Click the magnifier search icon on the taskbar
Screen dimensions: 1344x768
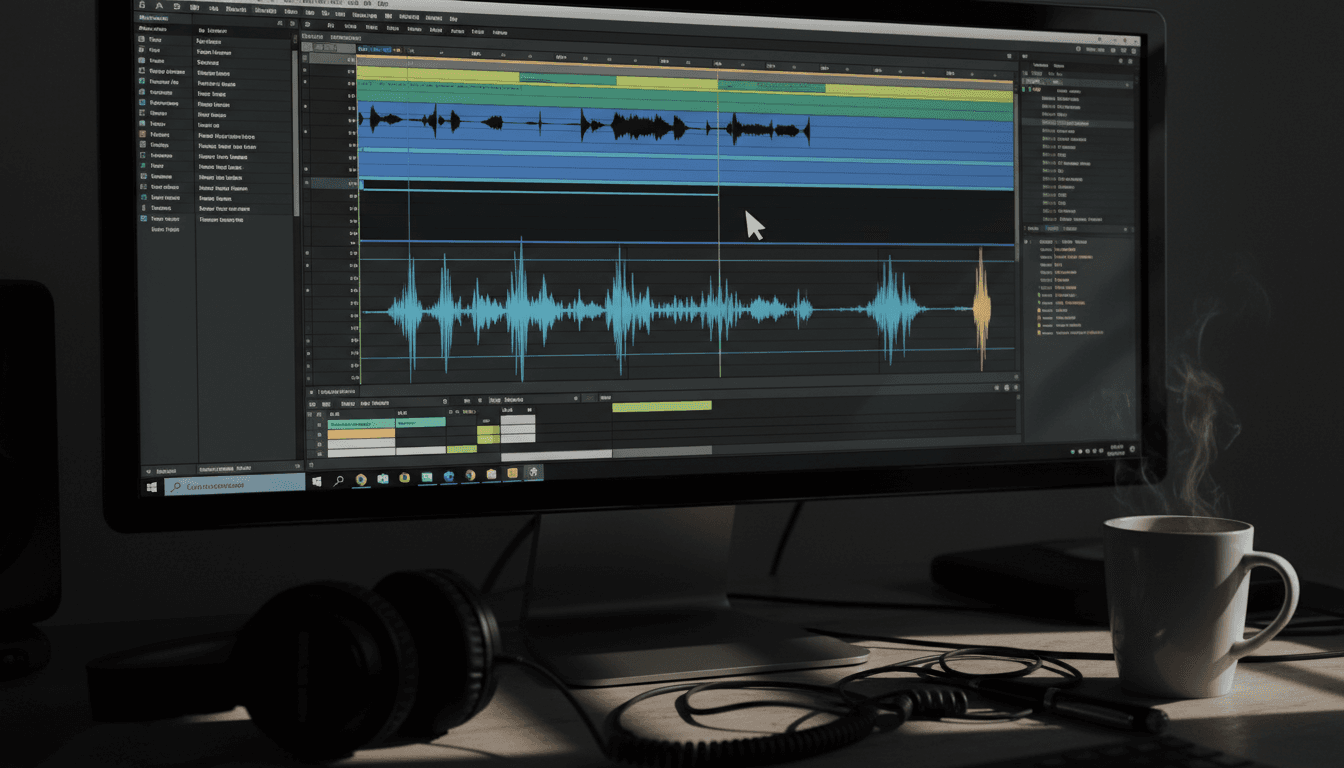339,481
